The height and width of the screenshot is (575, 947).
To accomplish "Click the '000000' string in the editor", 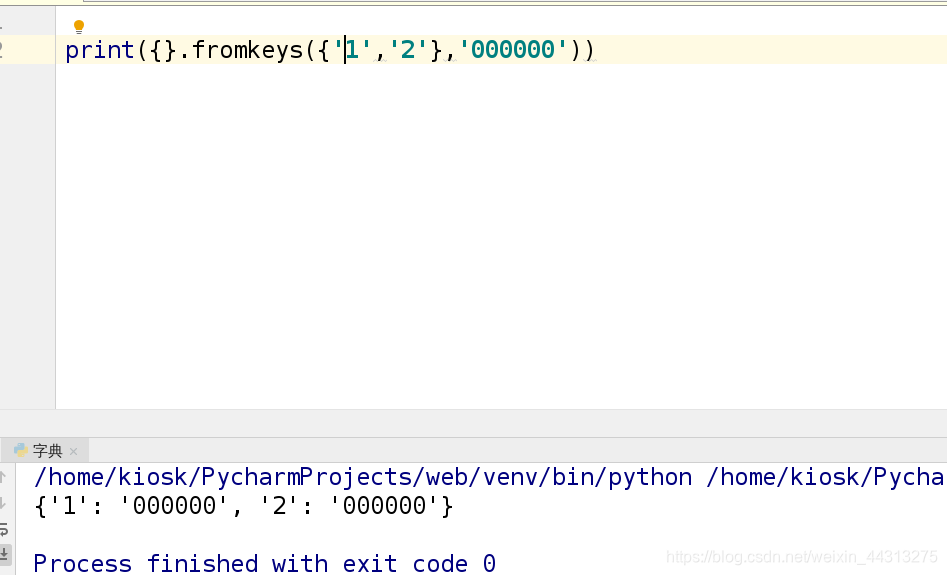I will pyautogui.click(x=513, y=50).
